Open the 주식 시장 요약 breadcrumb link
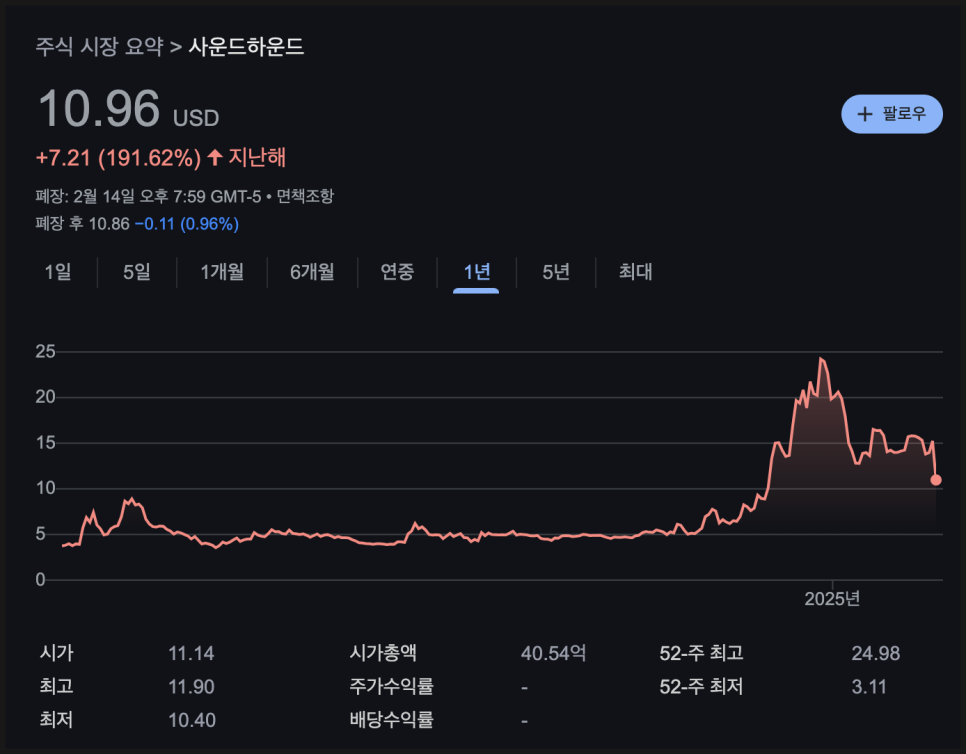The image size is (966, 754). tap(99, 47)
